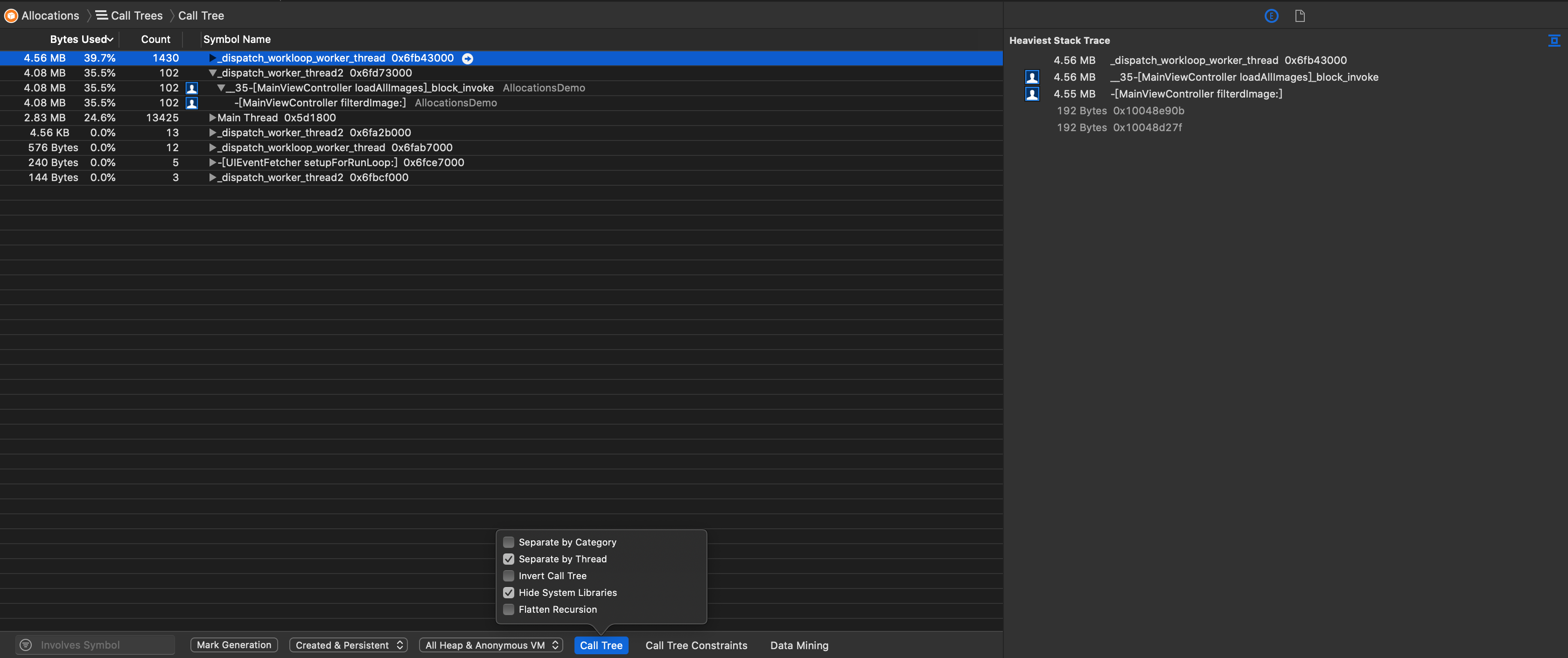The image size is (1568, 658).
Task: Click the user icon beside filterdImage in Heaviest Stack Trace
Action: point(1032,94)
